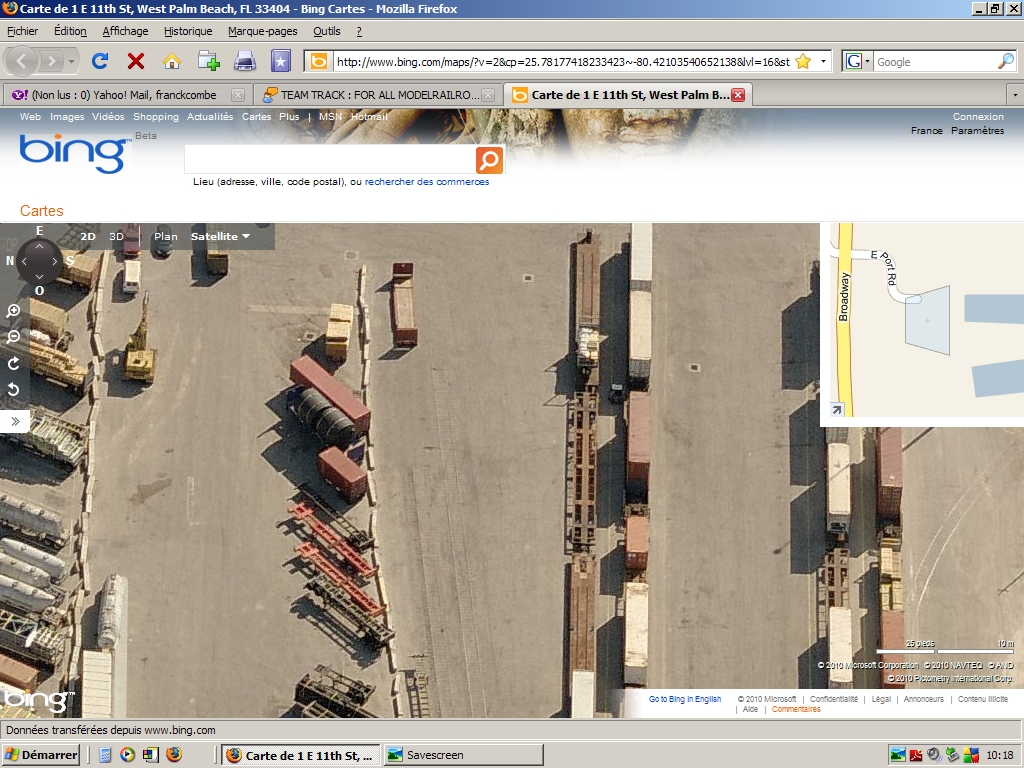Click the magnifier in the Google search box
Screen dimensions: 1024x768
(x=1006, y=61)
